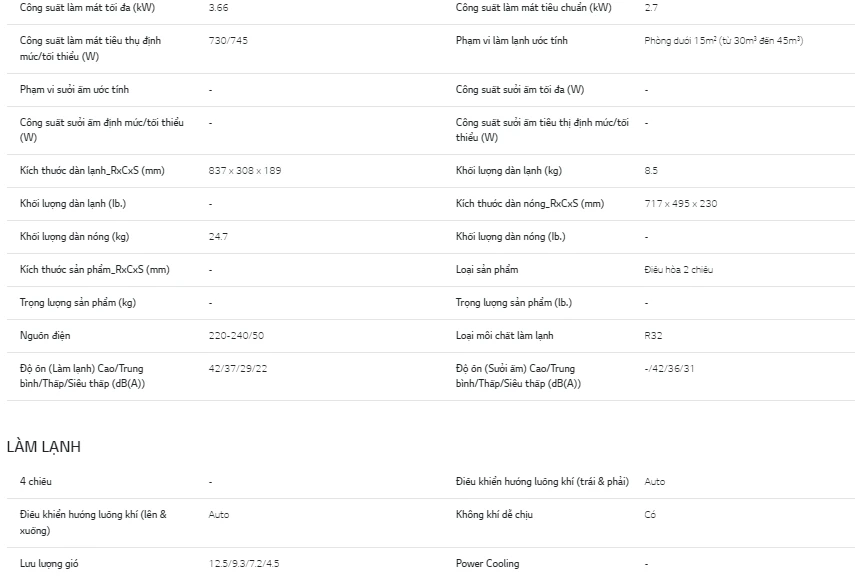
Task: Click the 837 x 308 x 189 dimension value
Action: tap(245, 171)
